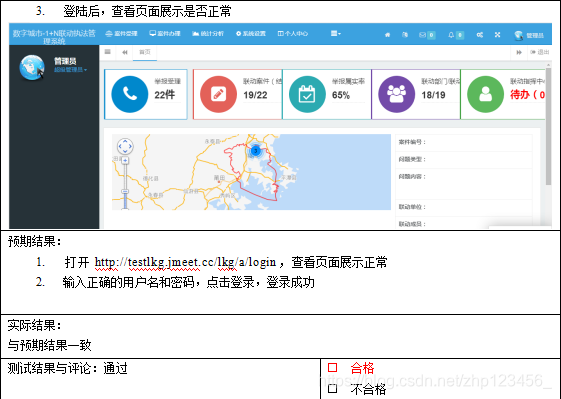
Task: Click the 65% rate value
Action: (341, 95)
